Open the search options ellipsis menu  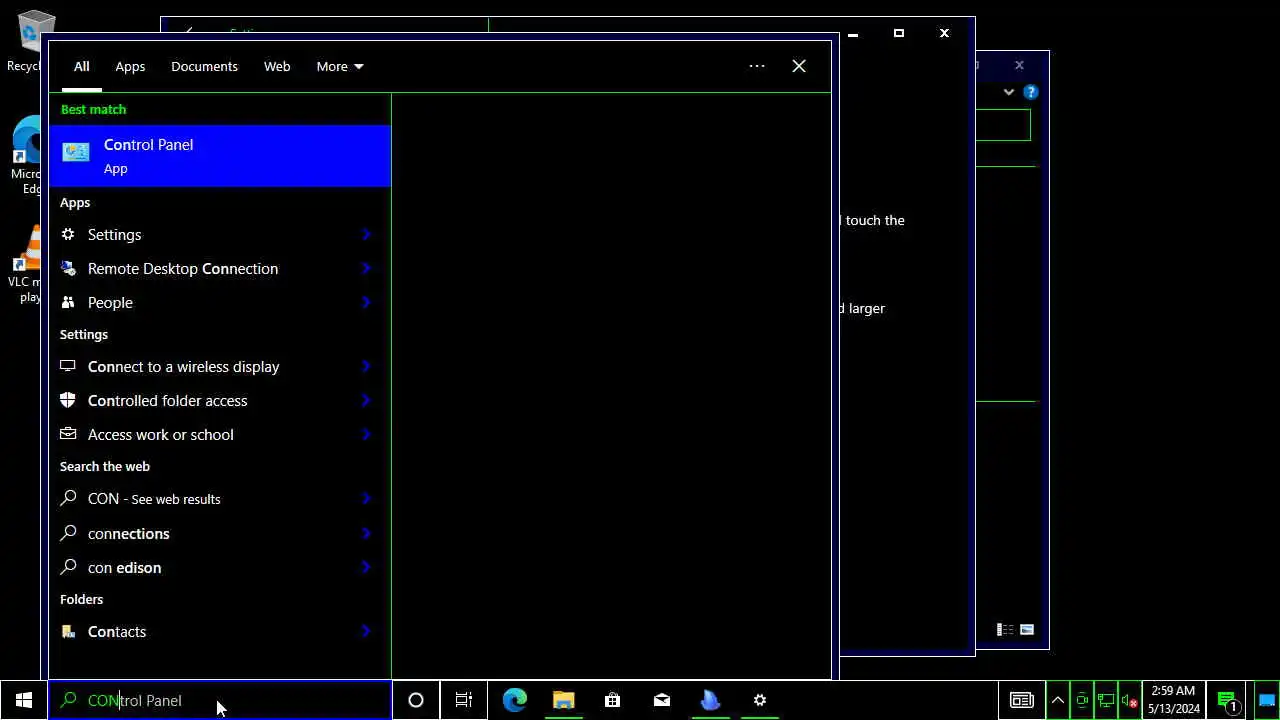click(x=757, y=66)
